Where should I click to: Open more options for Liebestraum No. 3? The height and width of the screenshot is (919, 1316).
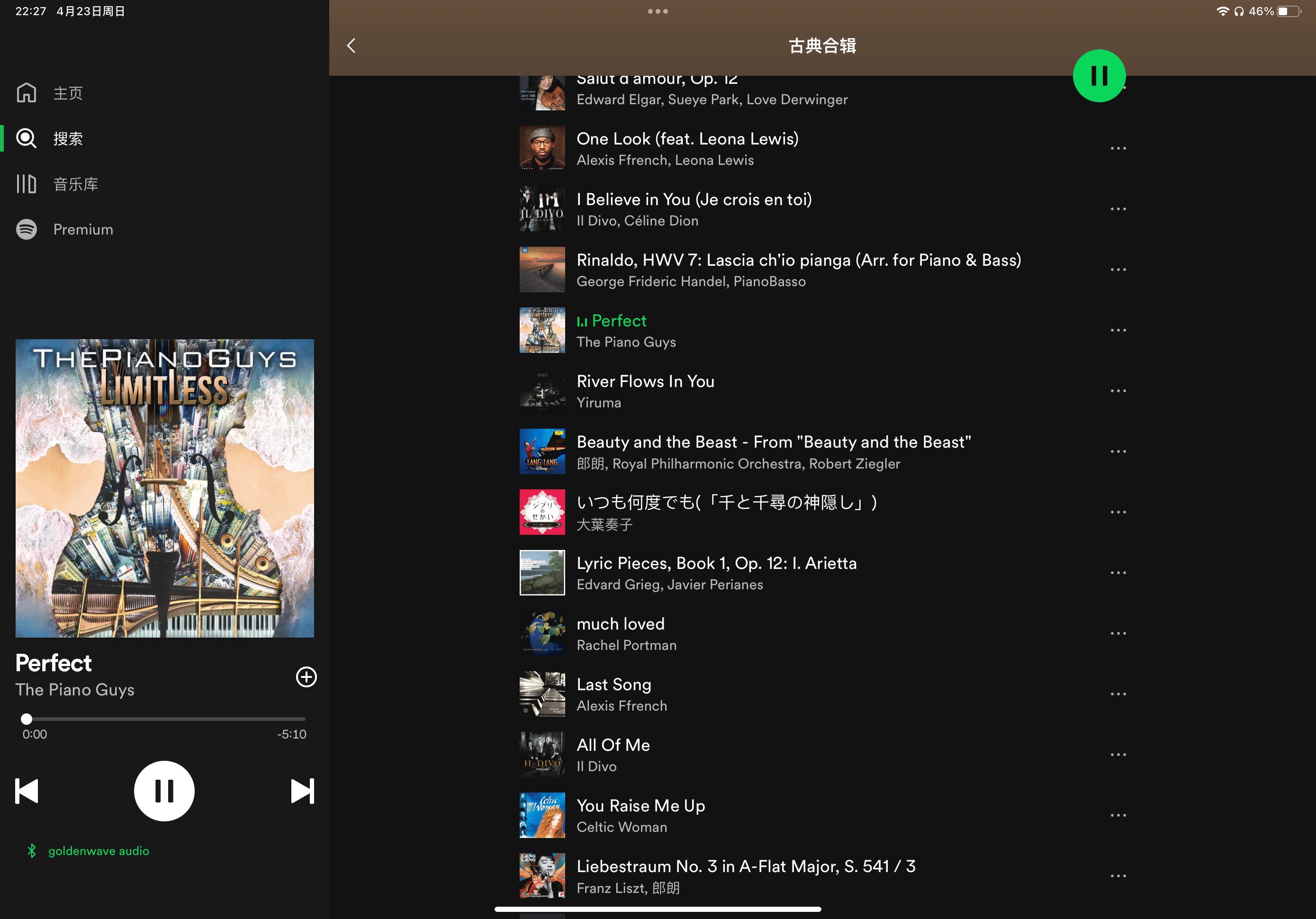1118,876
